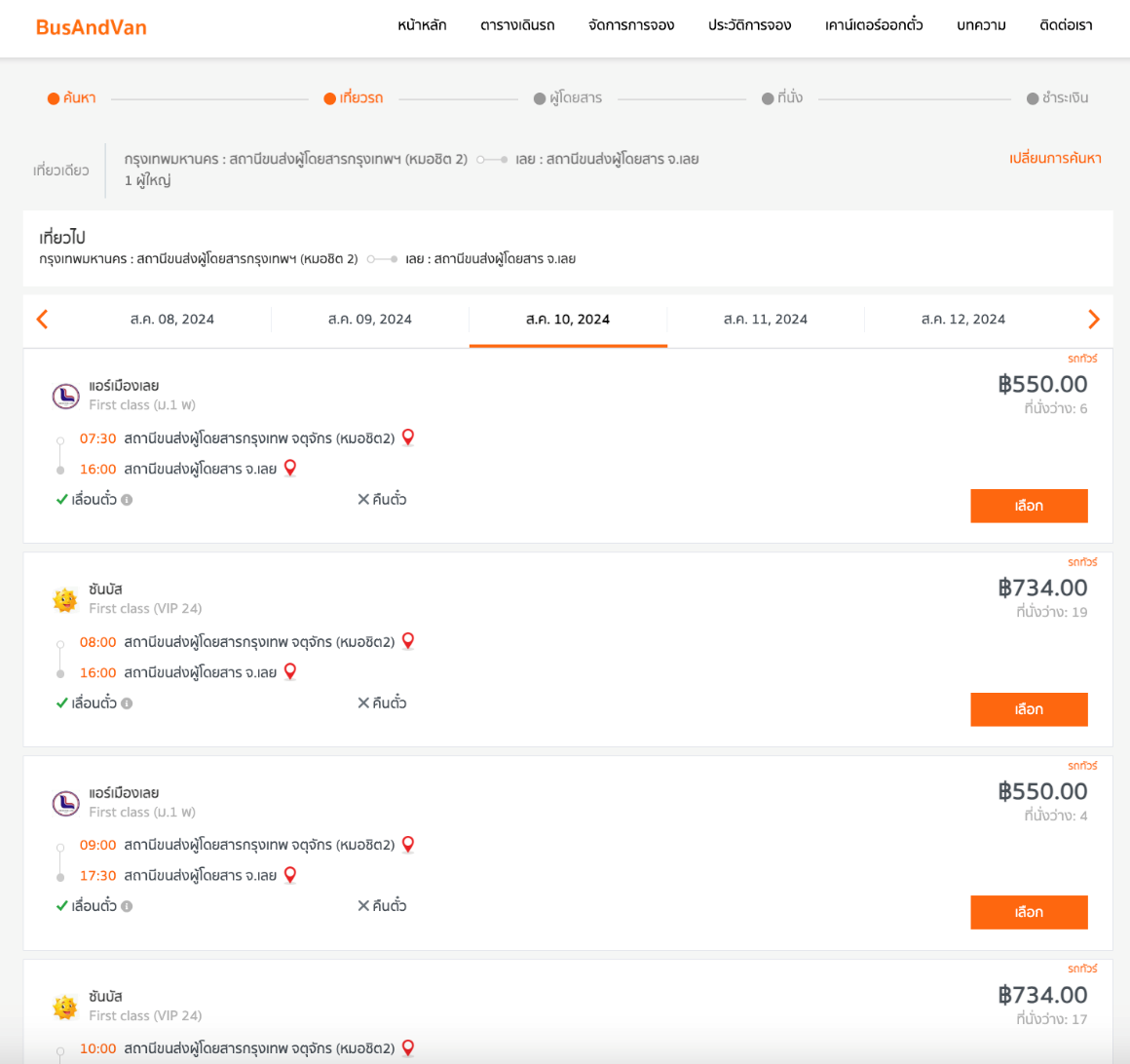
Task: Click ซันบัส sun logo on 10:00 trip
Action: point(65,1007)
